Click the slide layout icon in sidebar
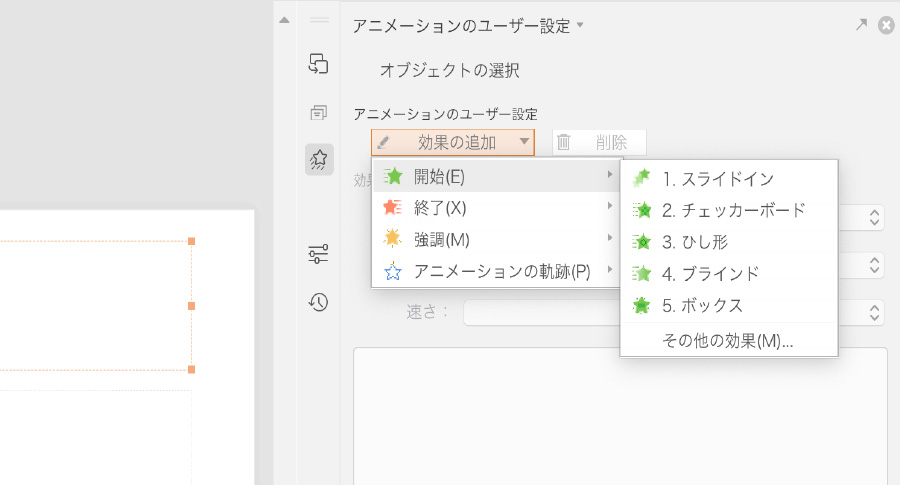900x485 pixels. pos(319,112)
